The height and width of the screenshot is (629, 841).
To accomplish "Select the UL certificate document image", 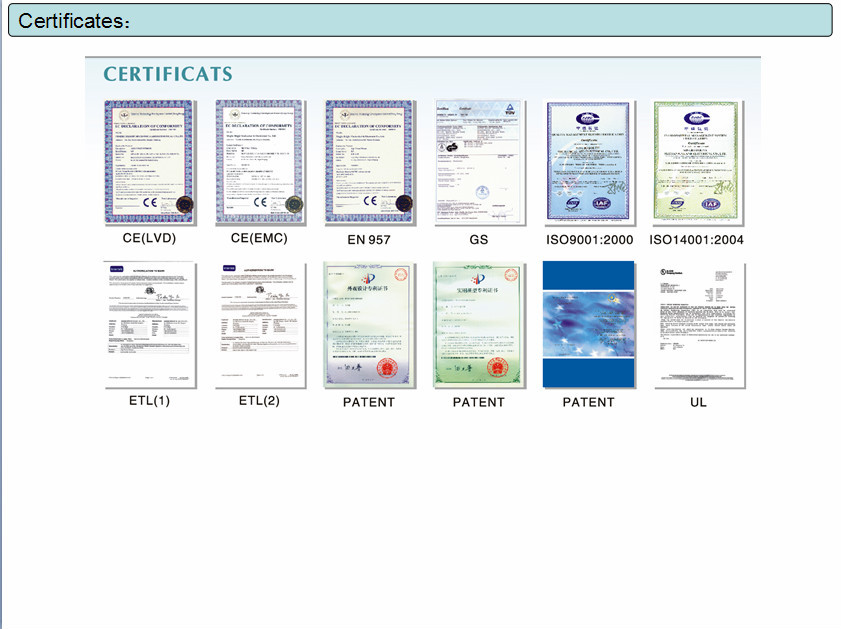I will click(699, 324).
